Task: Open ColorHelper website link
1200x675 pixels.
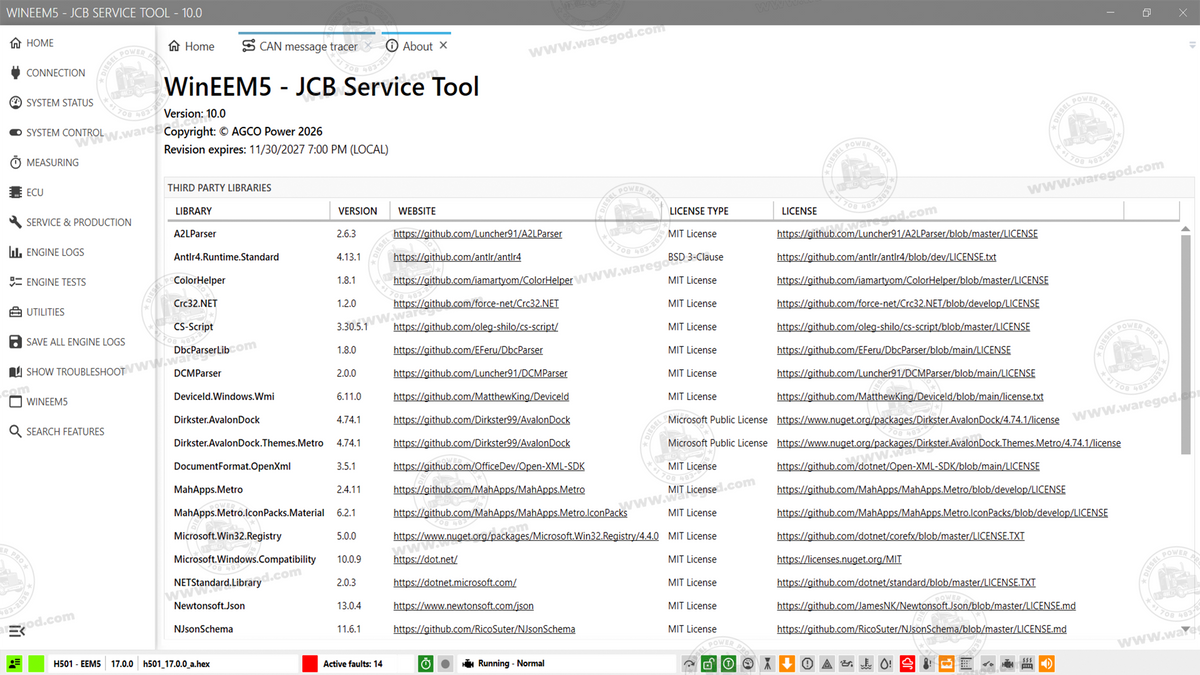Action: [483, 280]
